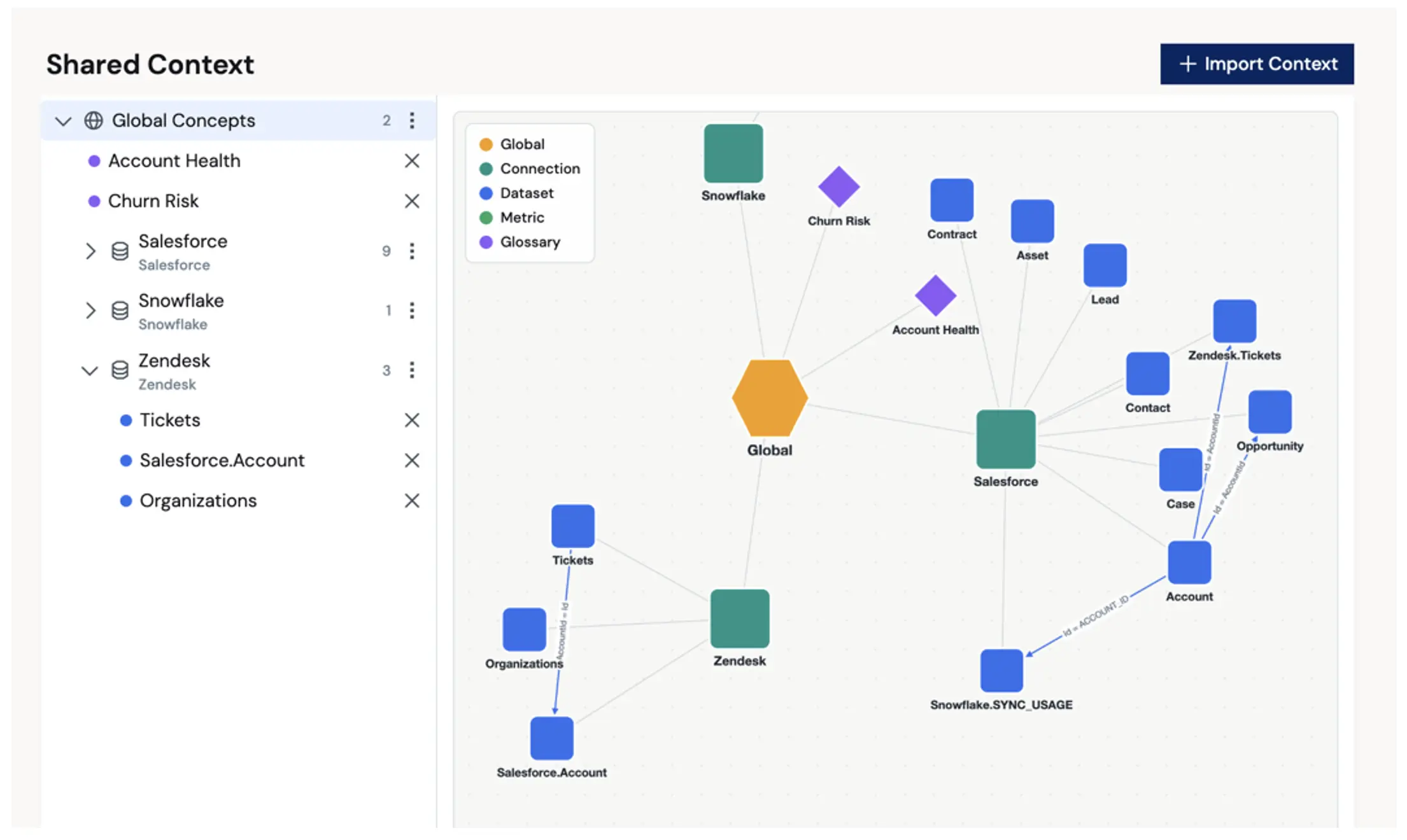Click the Snowflake item count 1
The image size is (1407, 840).
click(x=388, y=311)
